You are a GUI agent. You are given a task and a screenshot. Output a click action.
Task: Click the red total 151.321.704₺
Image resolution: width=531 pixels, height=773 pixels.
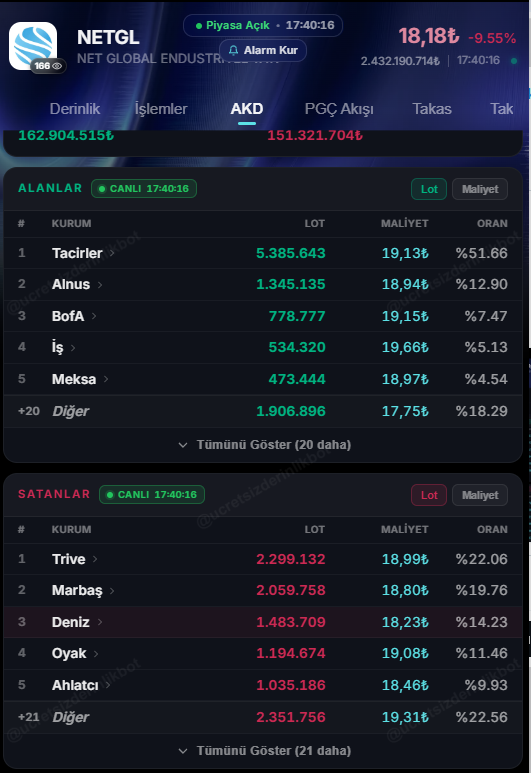click(315, 136)
